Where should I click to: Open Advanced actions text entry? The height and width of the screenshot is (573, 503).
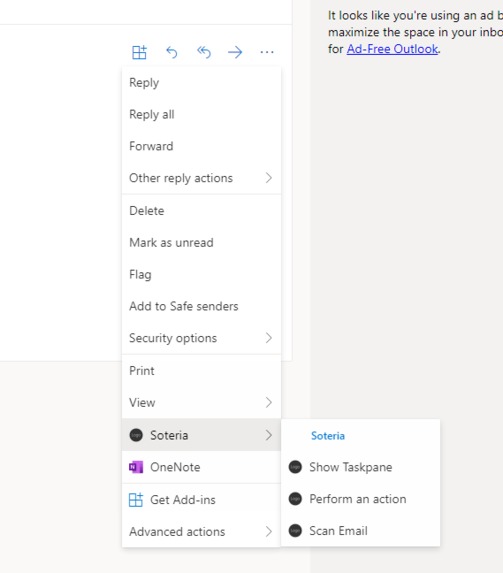(x=177, y=531)
